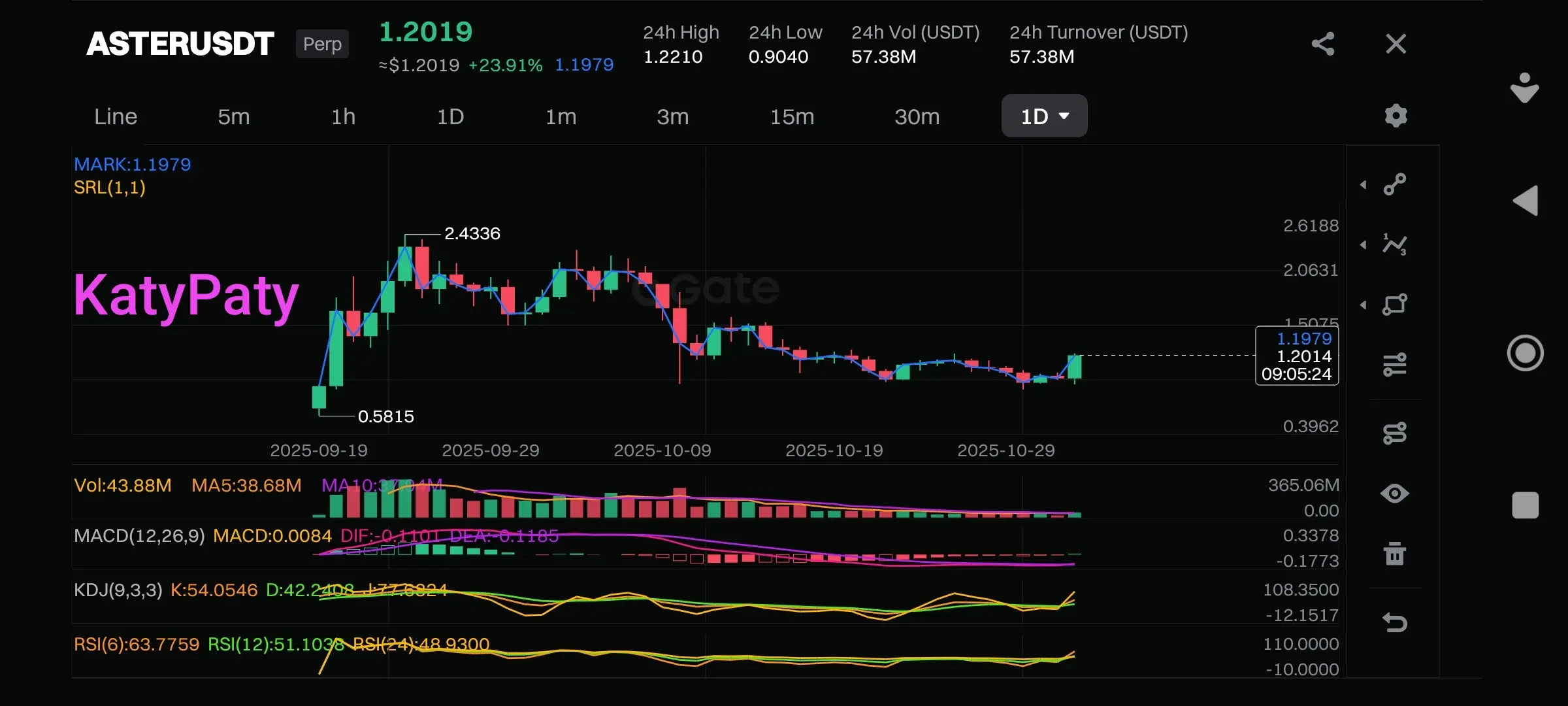The image size is (1568, 706).
Task: Click the share icon in the header
Action: click(1323, 44)
